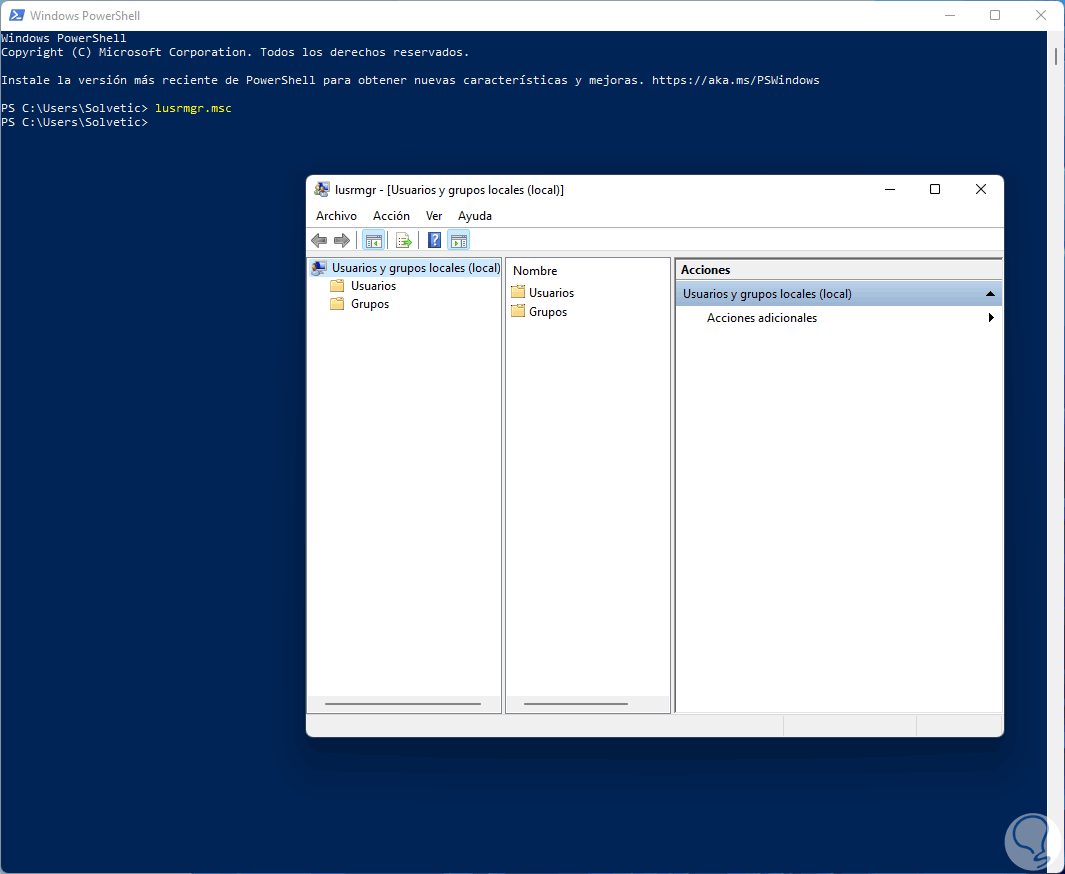Select Usuarios label in the left tree
Image resolution: width=1065 pixels, height=874 pixels.
374,286
